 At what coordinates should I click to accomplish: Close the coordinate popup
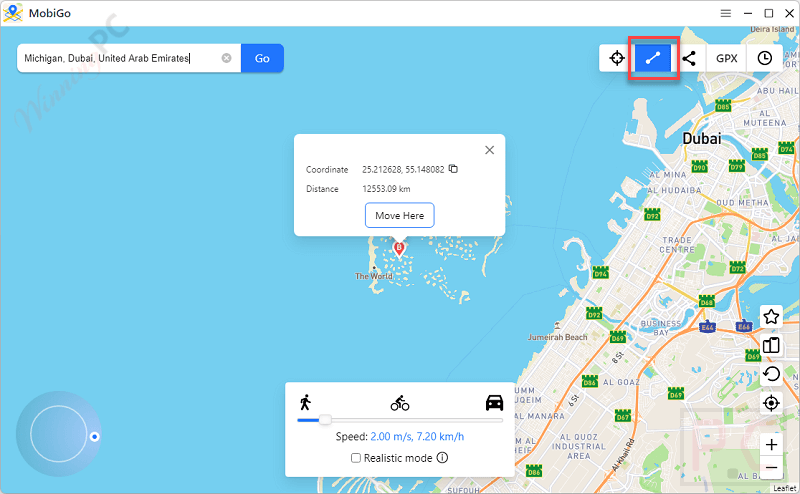click(x=489, y=150)
